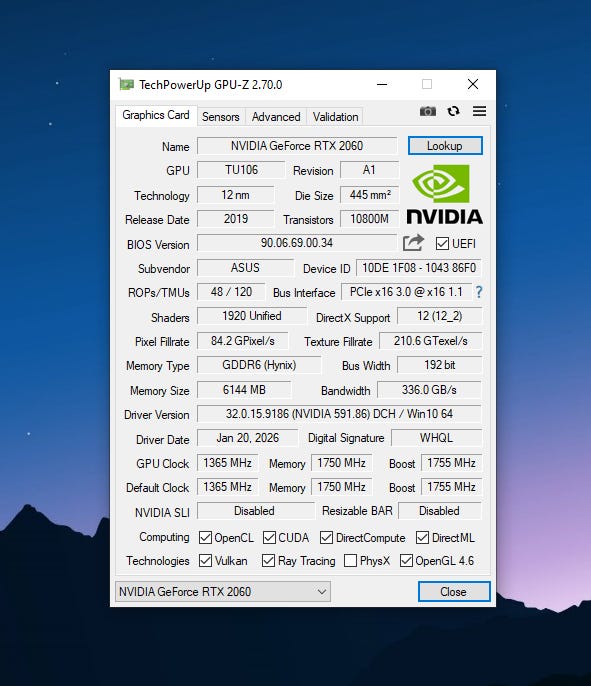Click the Driver Date value Jan 20, 2026
Screen dimensions: 591x686
(248, 438)
